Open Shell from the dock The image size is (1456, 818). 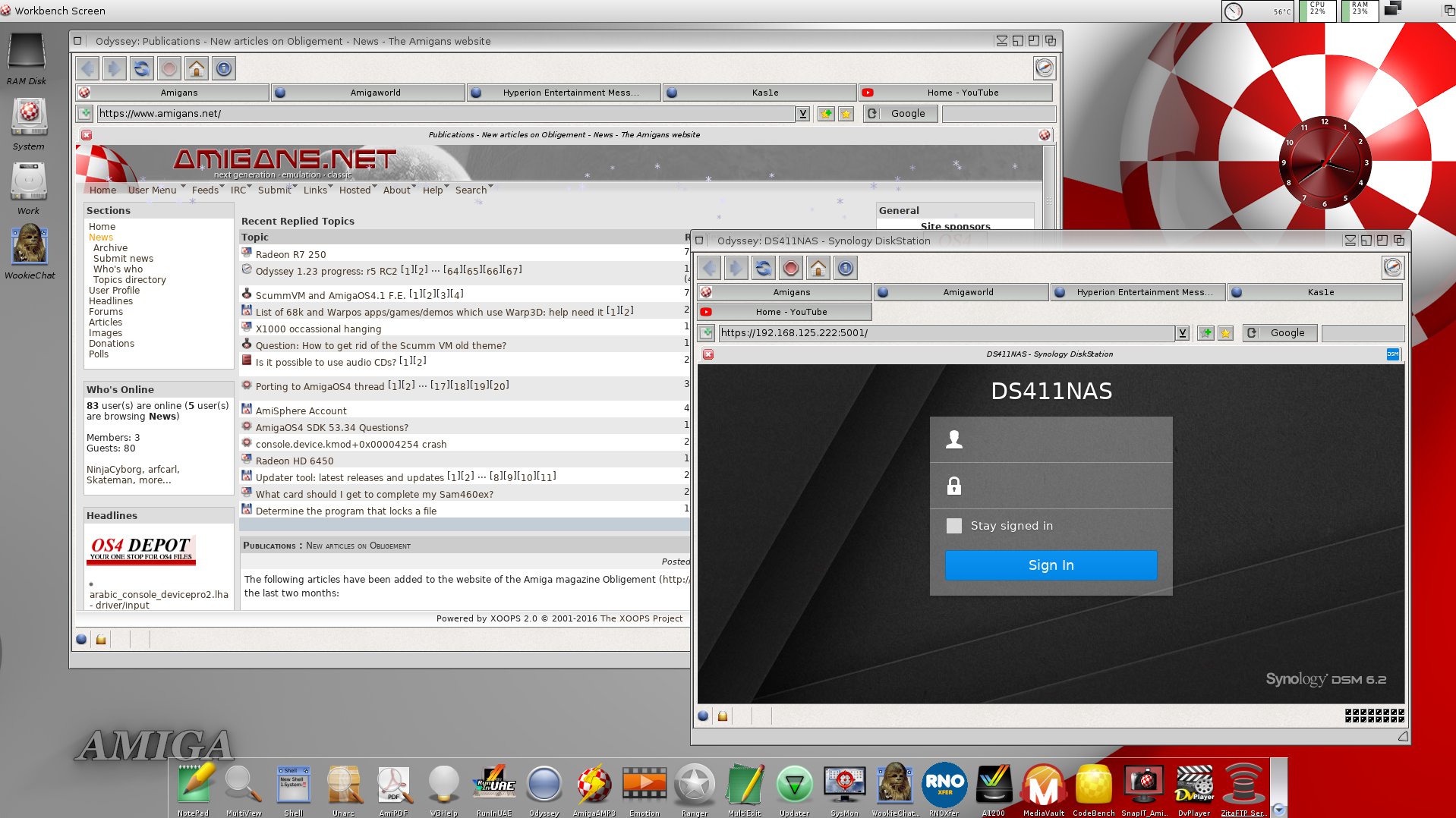293,785
